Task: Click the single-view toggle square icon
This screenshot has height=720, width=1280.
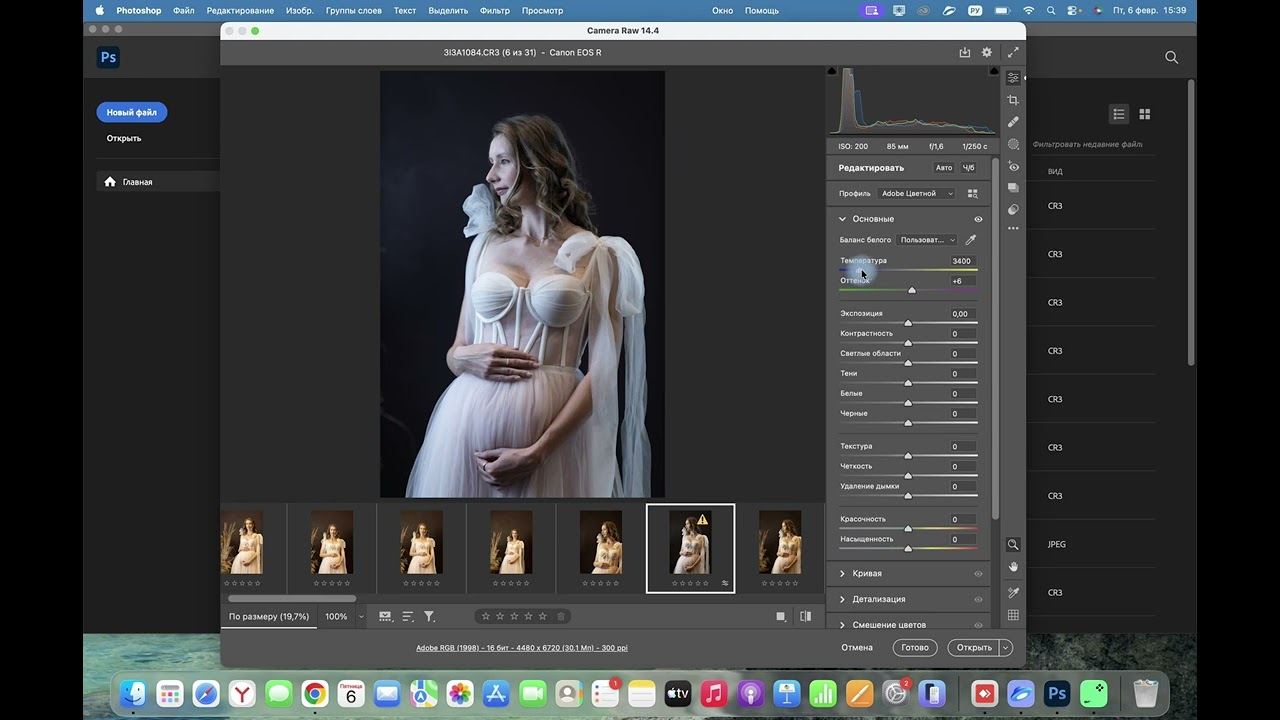Action: pyautogui.click(x=781, y=616)
